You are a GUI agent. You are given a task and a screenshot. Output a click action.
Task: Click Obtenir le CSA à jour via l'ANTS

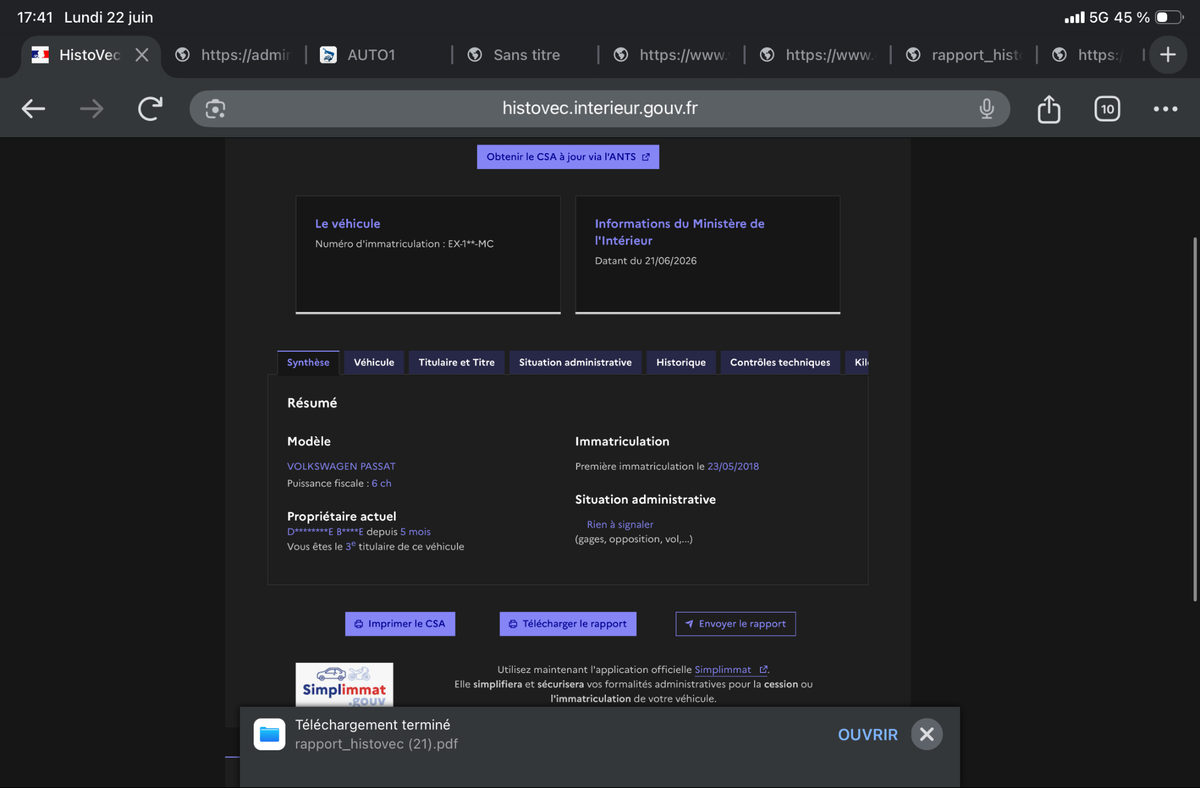568,157
